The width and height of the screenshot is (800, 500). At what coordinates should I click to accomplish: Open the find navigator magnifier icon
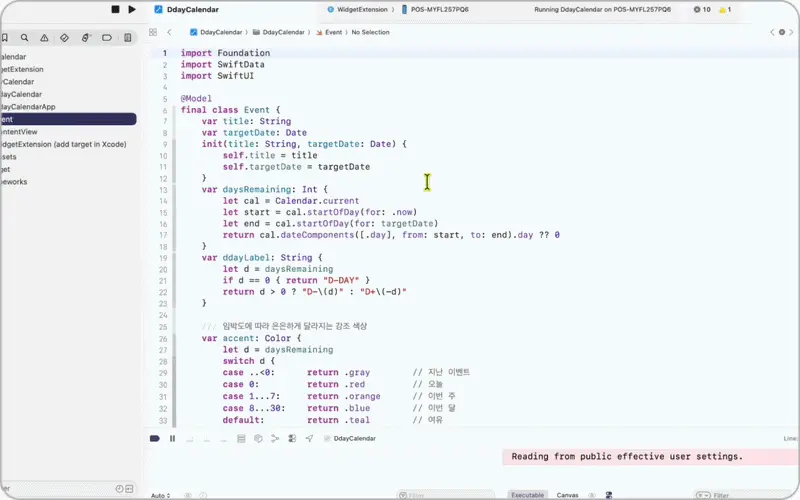[x=24, y=38]
